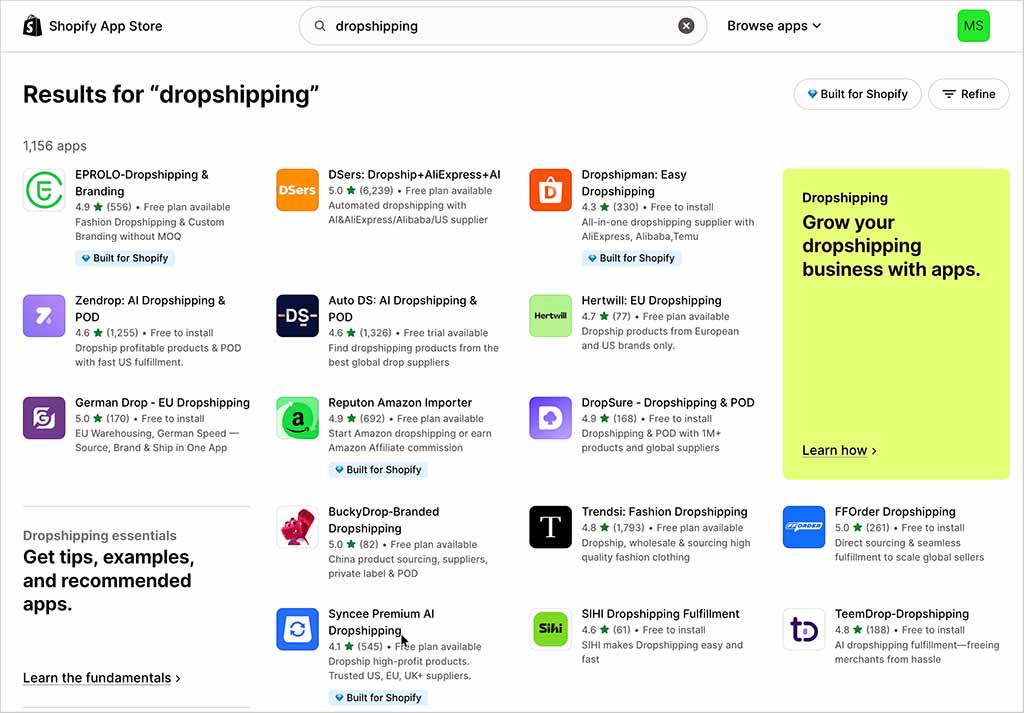Open the BuckyDrop app icon
Viewport: 1024px width, 713px height.
pos(297,527)
